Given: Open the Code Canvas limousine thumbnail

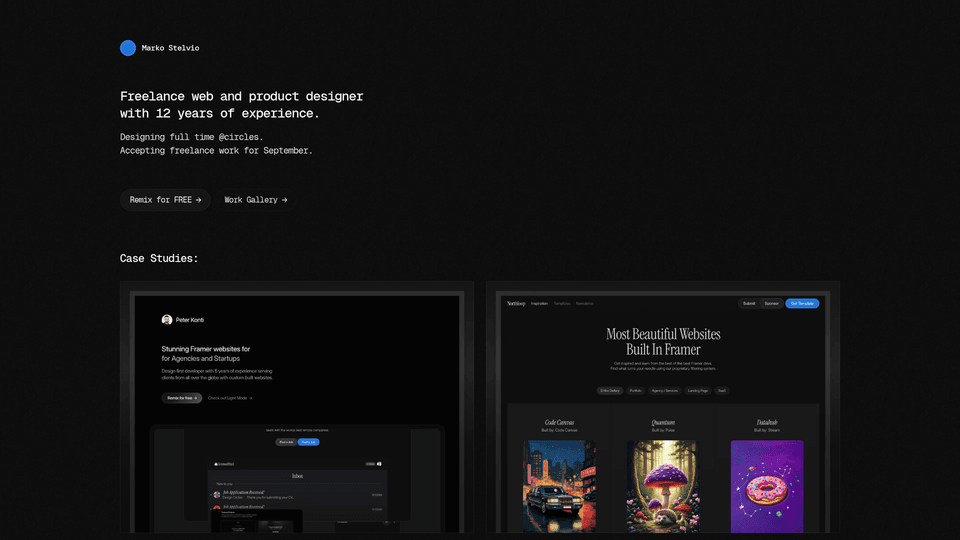Looking at the screenshot, I should coord(559,486).
